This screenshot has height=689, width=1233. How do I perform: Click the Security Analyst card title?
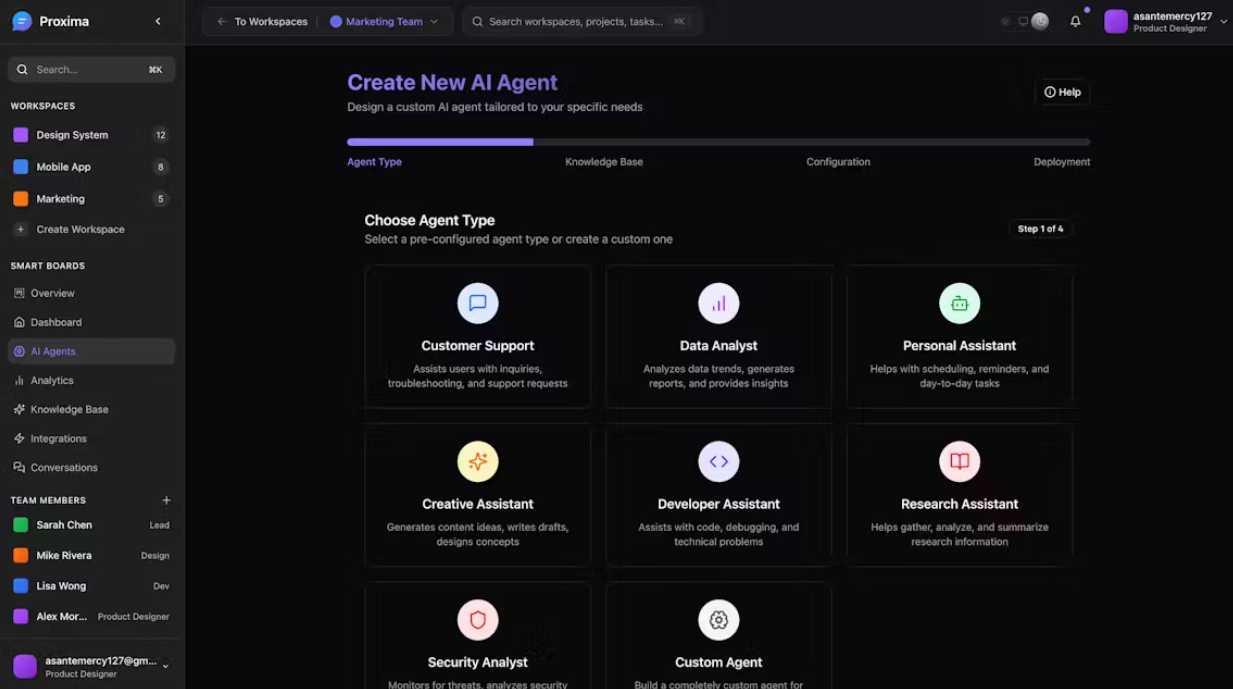478,662
